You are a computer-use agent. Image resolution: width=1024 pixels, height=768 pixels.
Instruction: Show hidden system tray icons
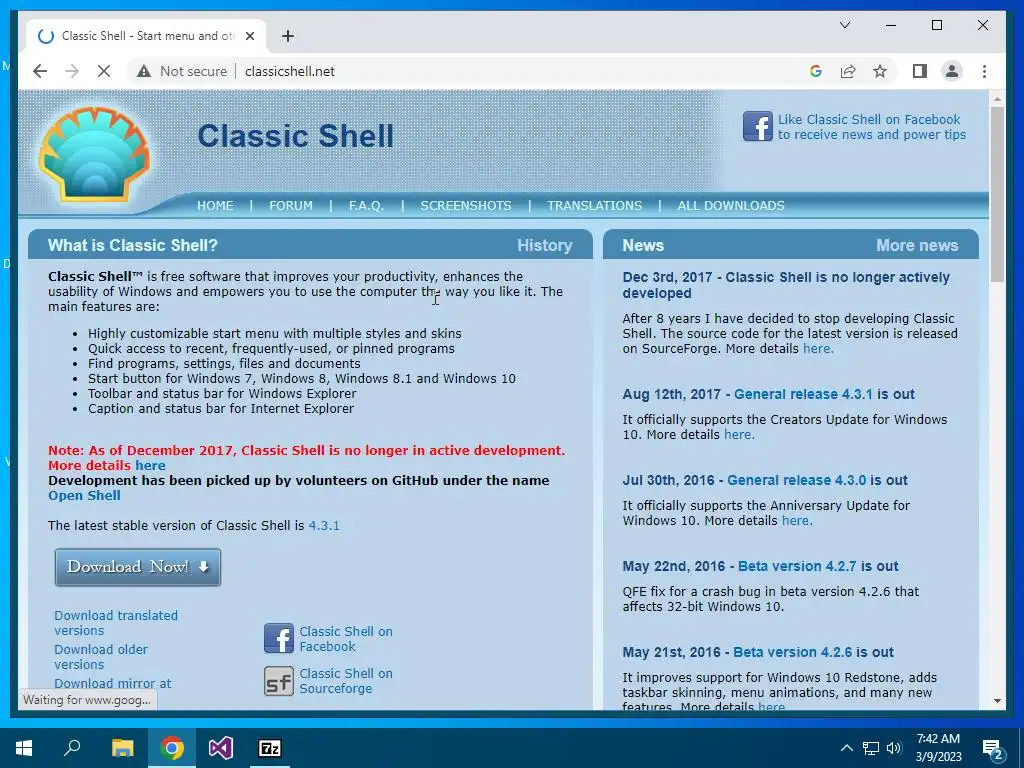coord(846,748)
